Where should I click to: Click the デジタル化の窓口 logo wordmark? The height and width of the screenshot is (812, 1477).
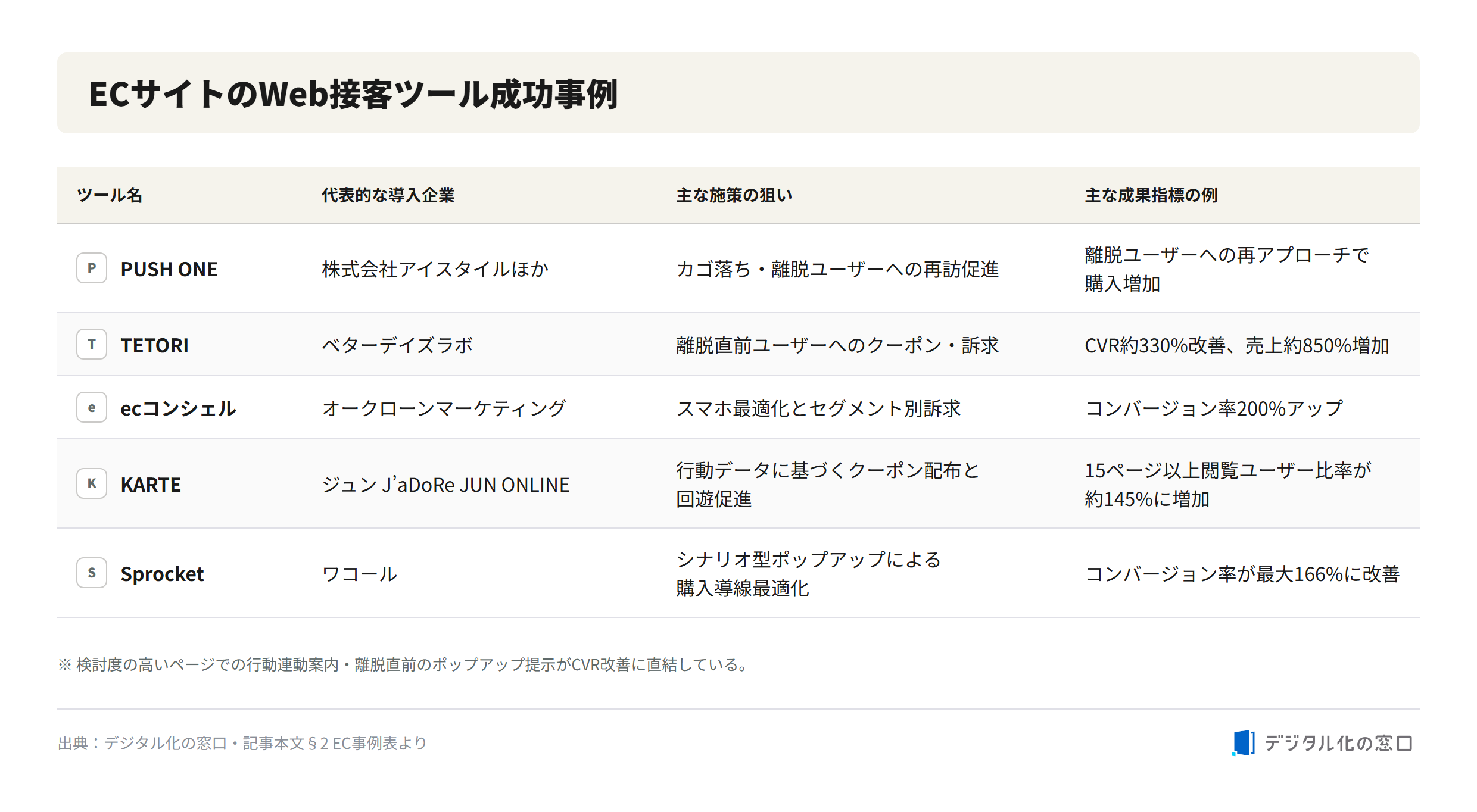(1338, 743)
